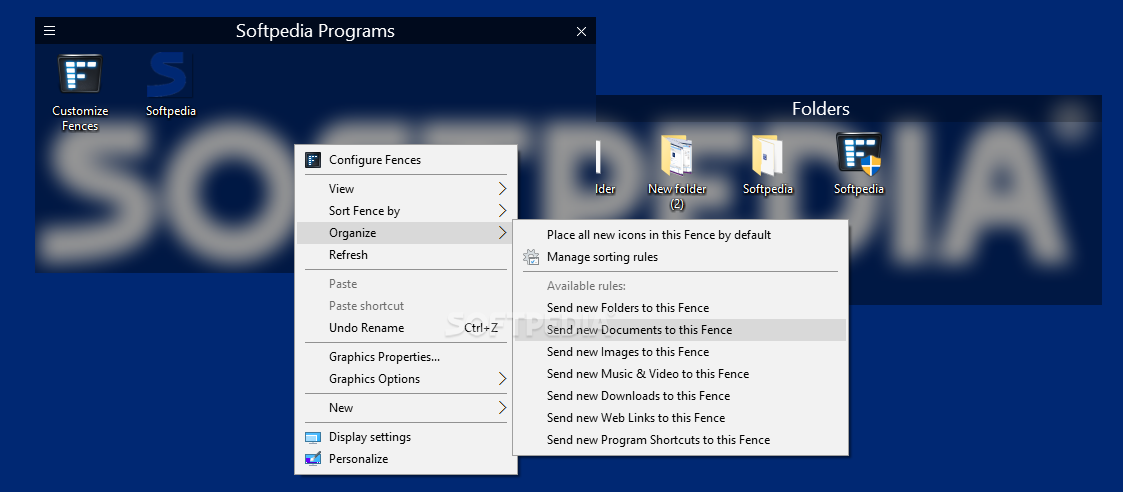This screenshot has width=1123, height=492.
Task: Expand the View submenu arrow
Action: coord(502,189)
